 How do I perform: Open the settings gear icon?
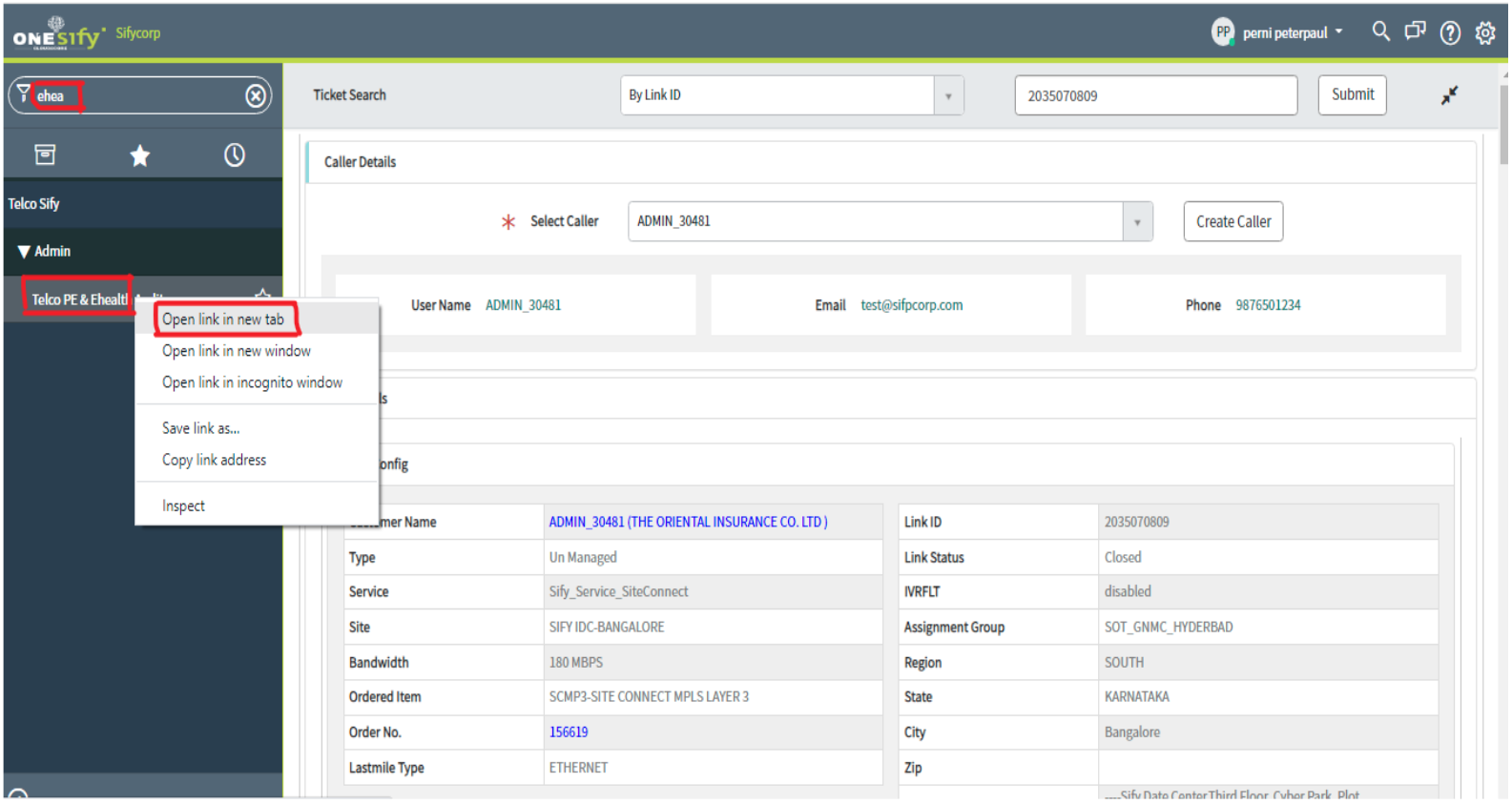click(x=1485, y=32)
